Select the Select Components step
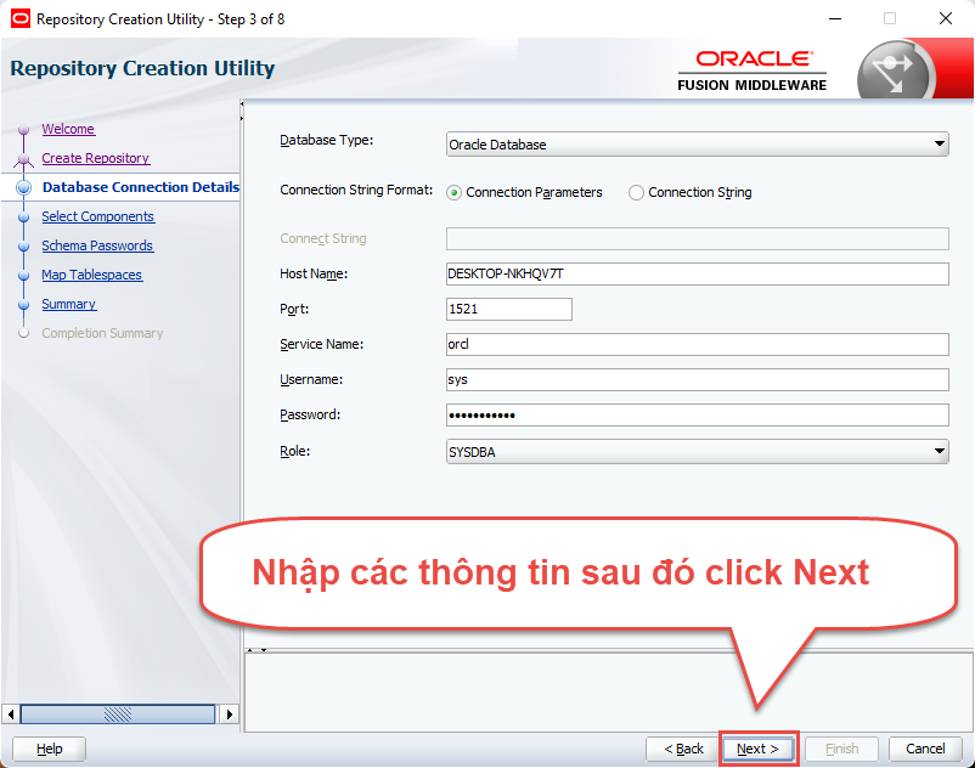This screenshot has height=768, width=977. [x=98, y=216]
